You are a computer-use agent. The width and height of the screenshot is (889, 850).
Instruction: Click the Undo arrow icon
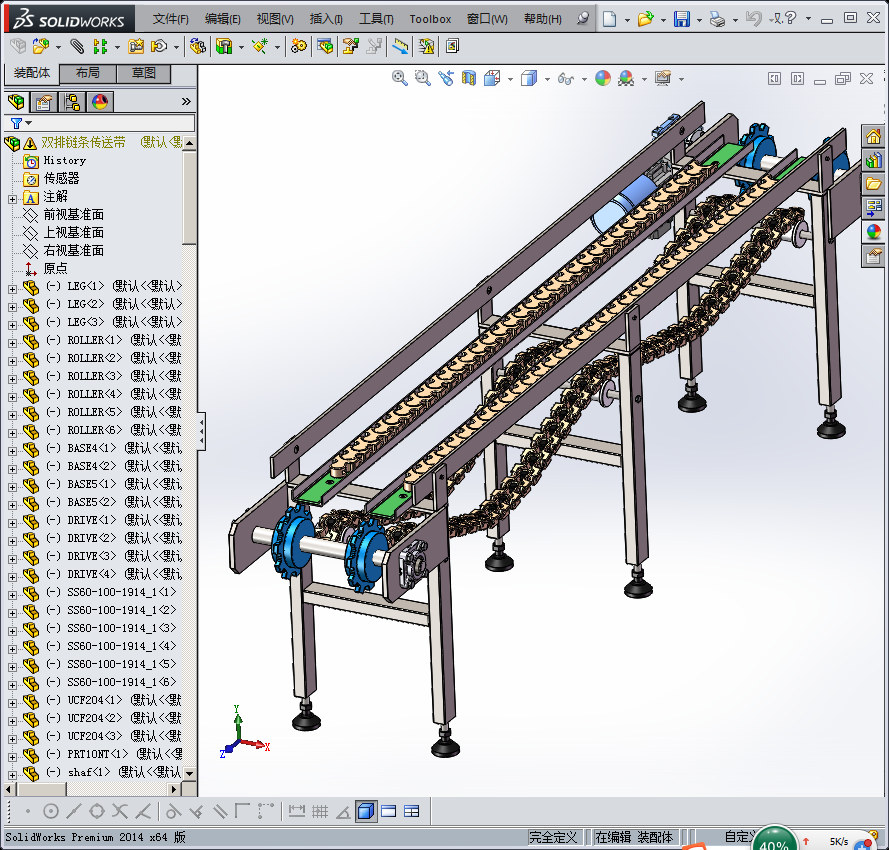(753, 19)
